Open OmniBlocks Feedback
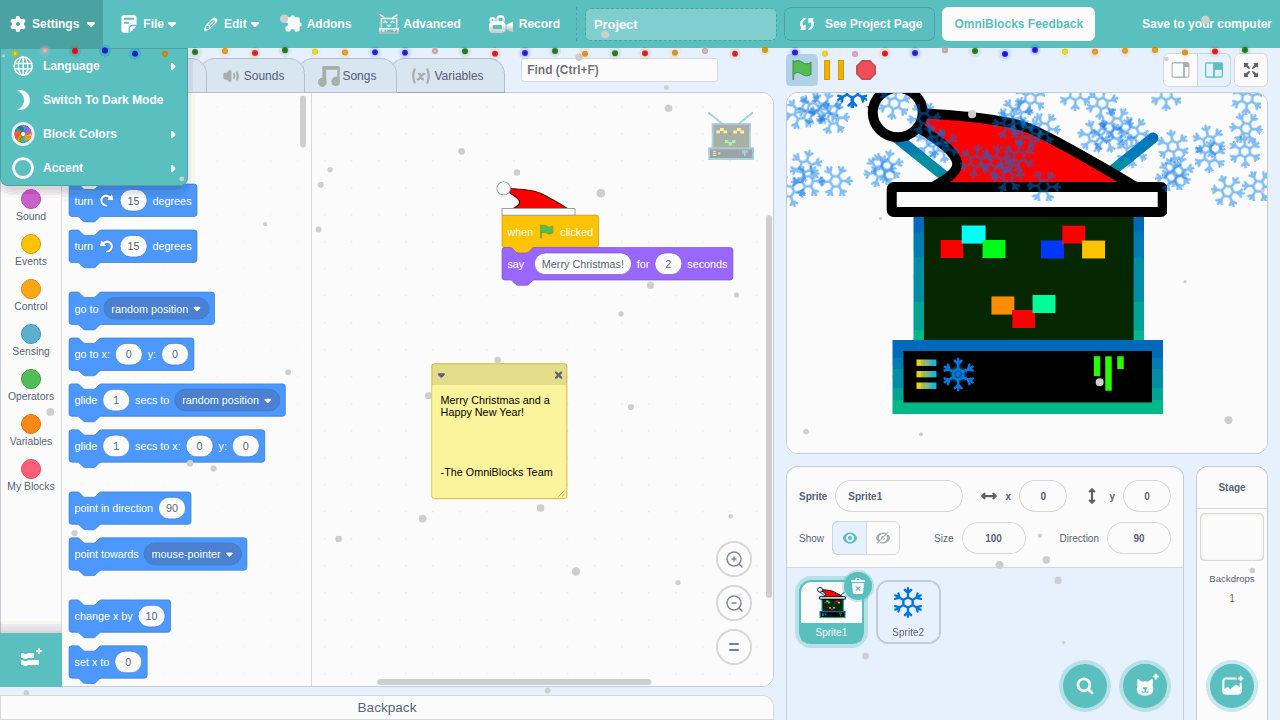Viewport: 1280px width, 720px height. pyautogui.click(x=1018, y=24)
